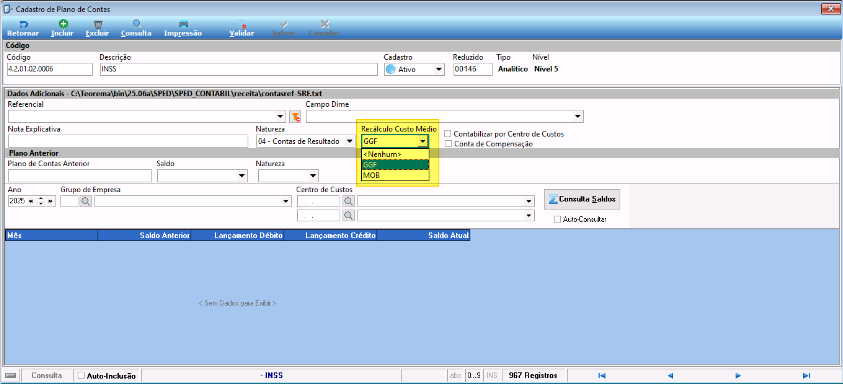Click the Incluir add-record icon
The height and width of the screenshot is (384, 843).
click(62, 24)
